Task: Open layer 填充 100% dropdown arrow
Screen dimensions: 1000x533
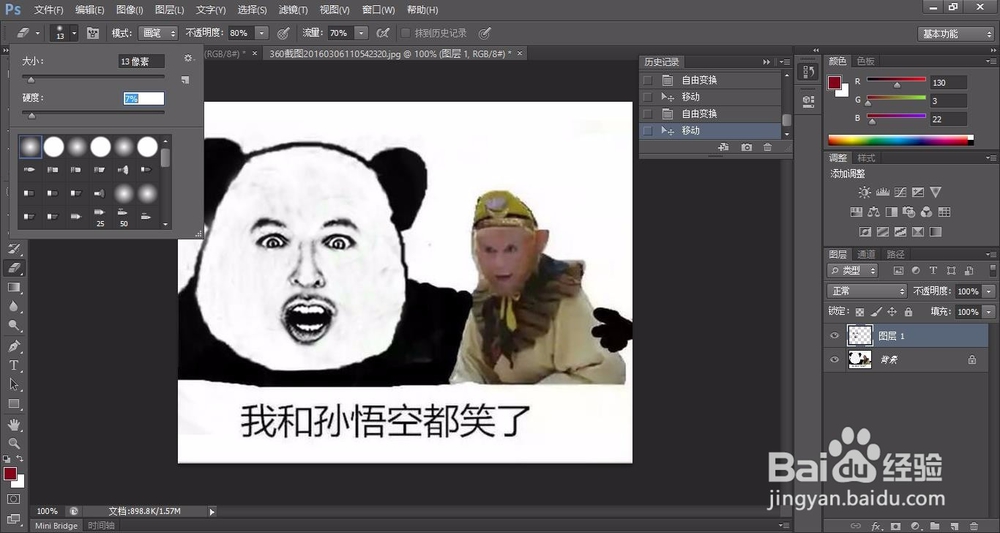Action: (x=989, y=312)
